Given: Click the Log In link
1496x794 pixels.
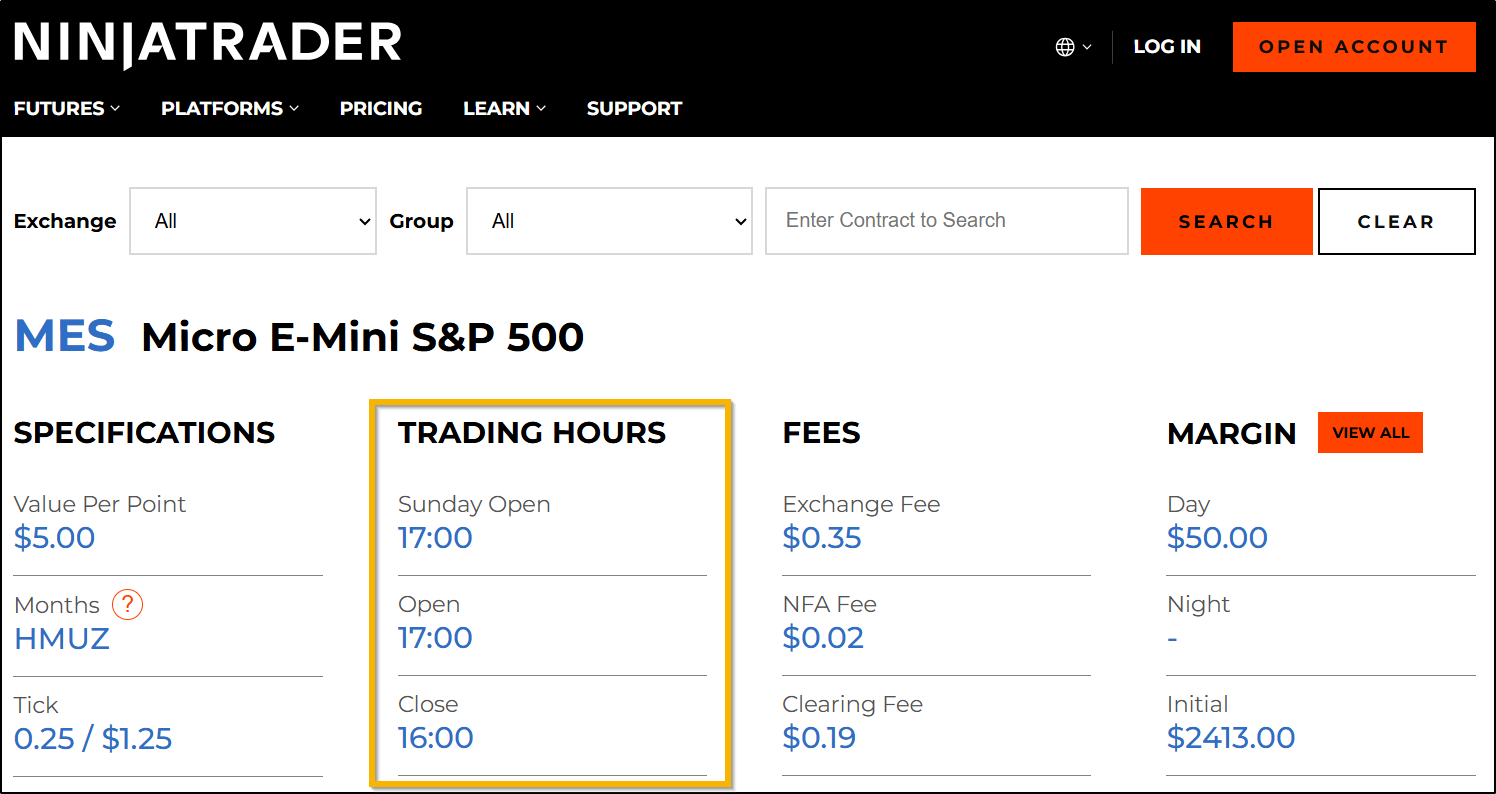Looking at the screenshot, I should 1166,47.
